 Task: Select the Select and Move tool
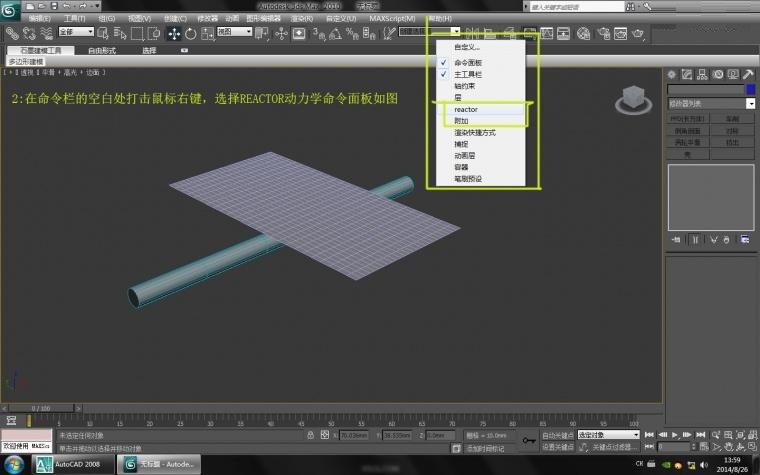pyautogui.click(x=174, y=33)
